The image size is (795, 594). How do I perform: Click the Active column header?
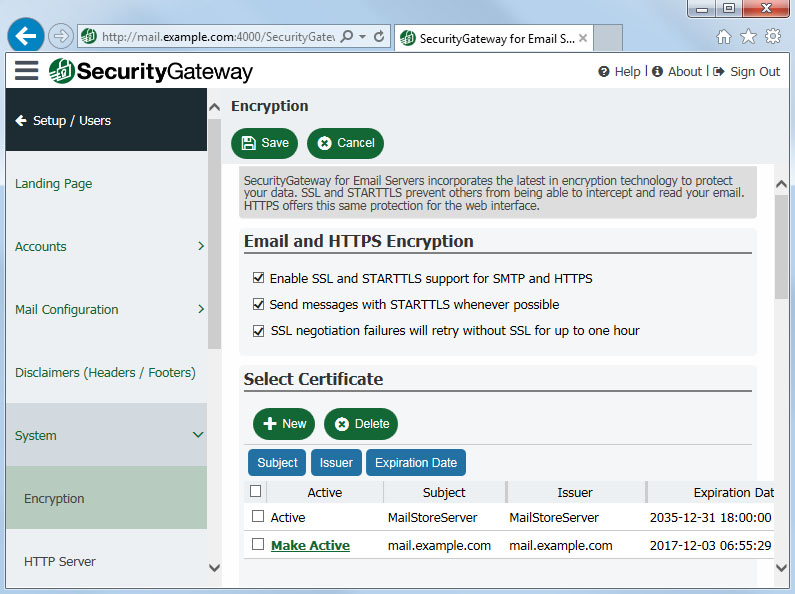(x=324, y=492)
